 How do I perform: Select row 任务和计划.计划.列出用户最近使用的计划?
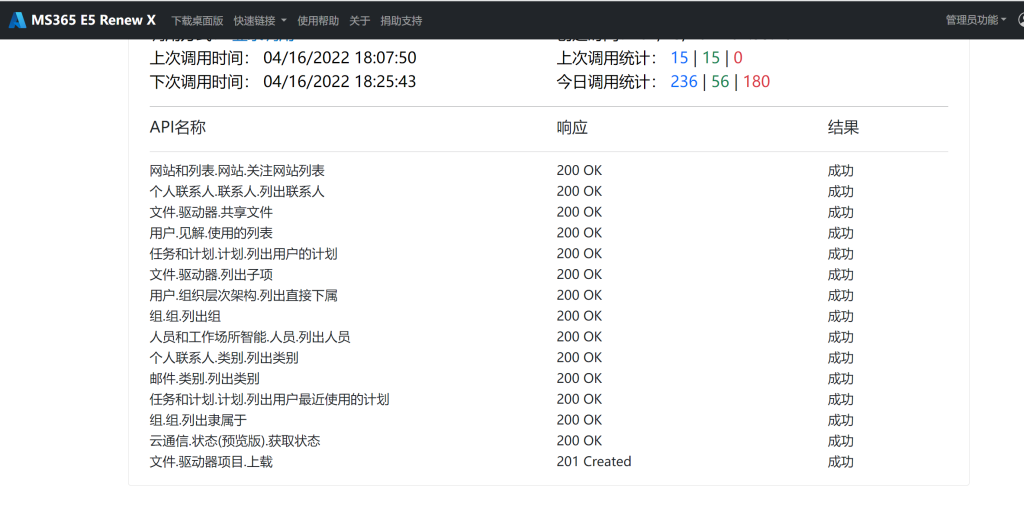[549, 399]
